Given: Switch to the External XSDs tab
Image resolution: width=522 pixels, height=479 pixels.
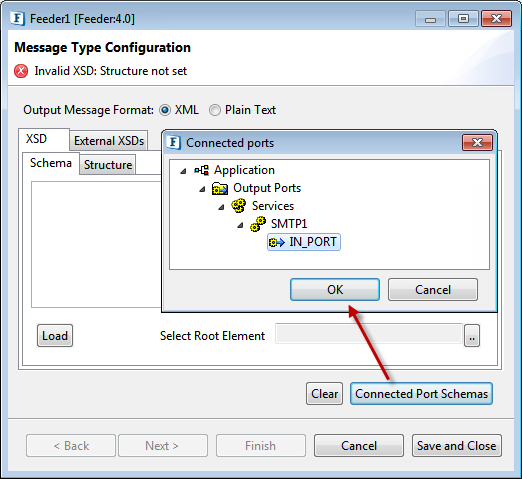Looking at the screenshot, I should pyautogui.click(x=109, y=141).
